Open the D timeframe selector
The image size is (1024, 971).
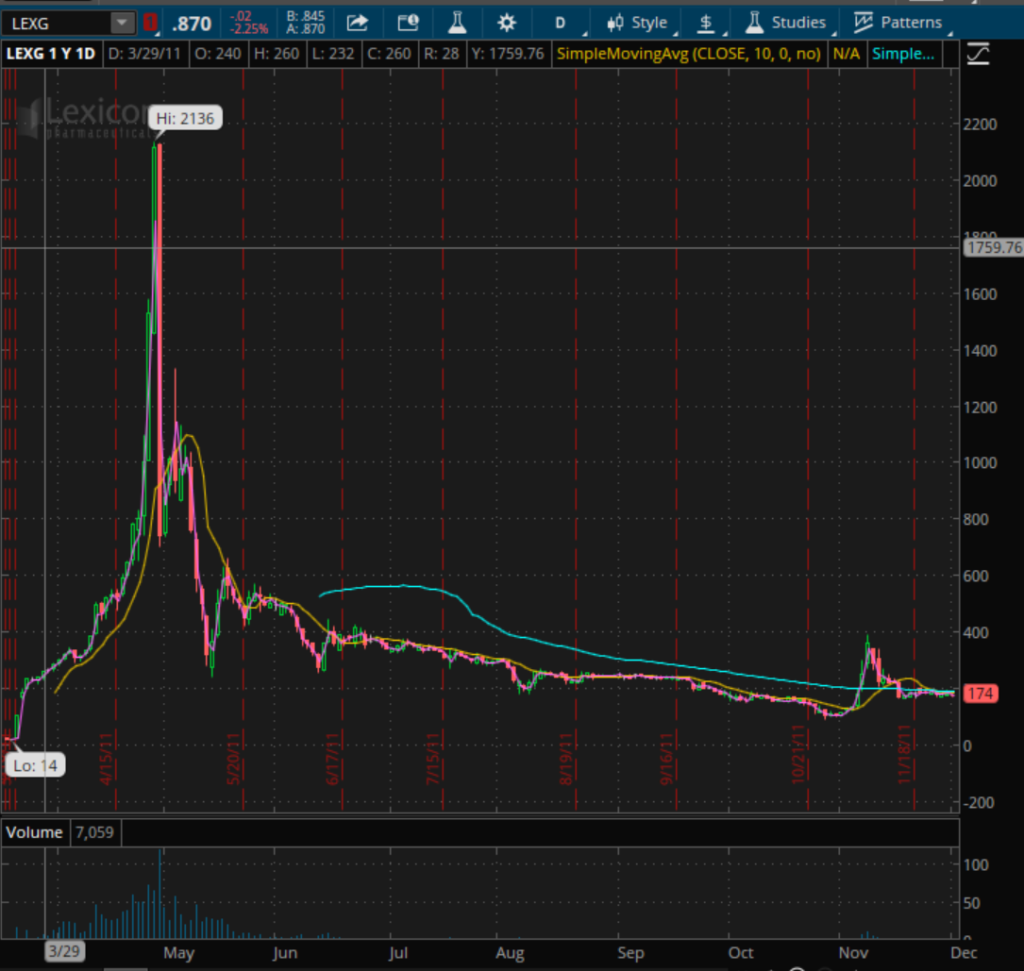click(x=560, y=23)
